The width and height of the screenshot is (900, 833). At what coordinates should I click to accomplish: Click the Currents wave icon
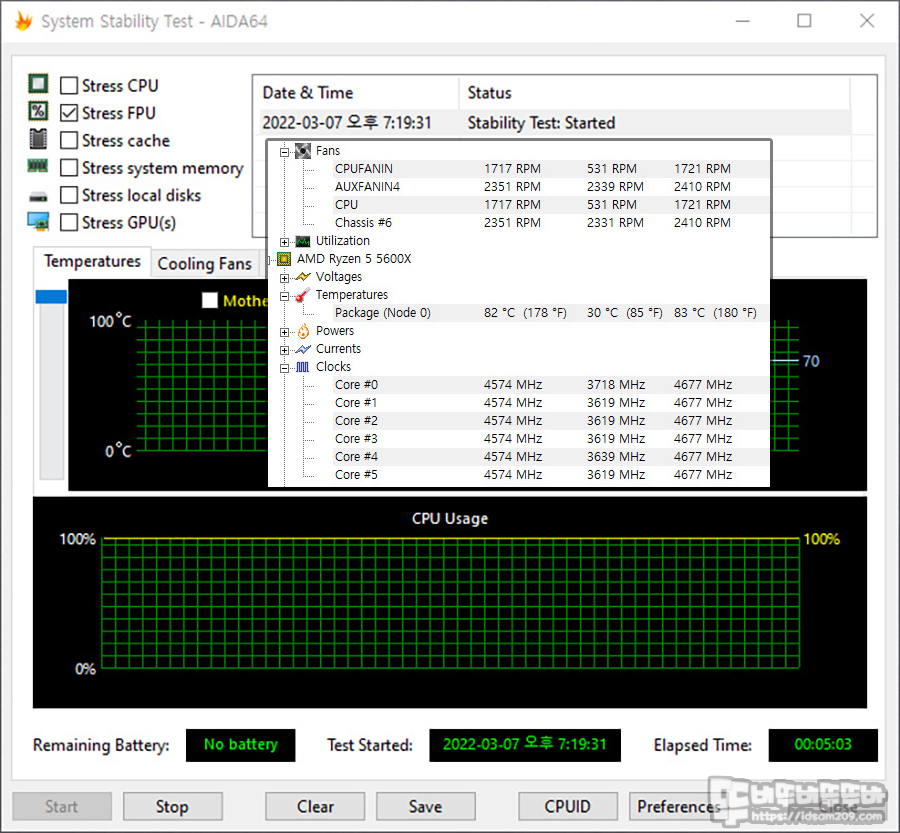click(302, 349)
